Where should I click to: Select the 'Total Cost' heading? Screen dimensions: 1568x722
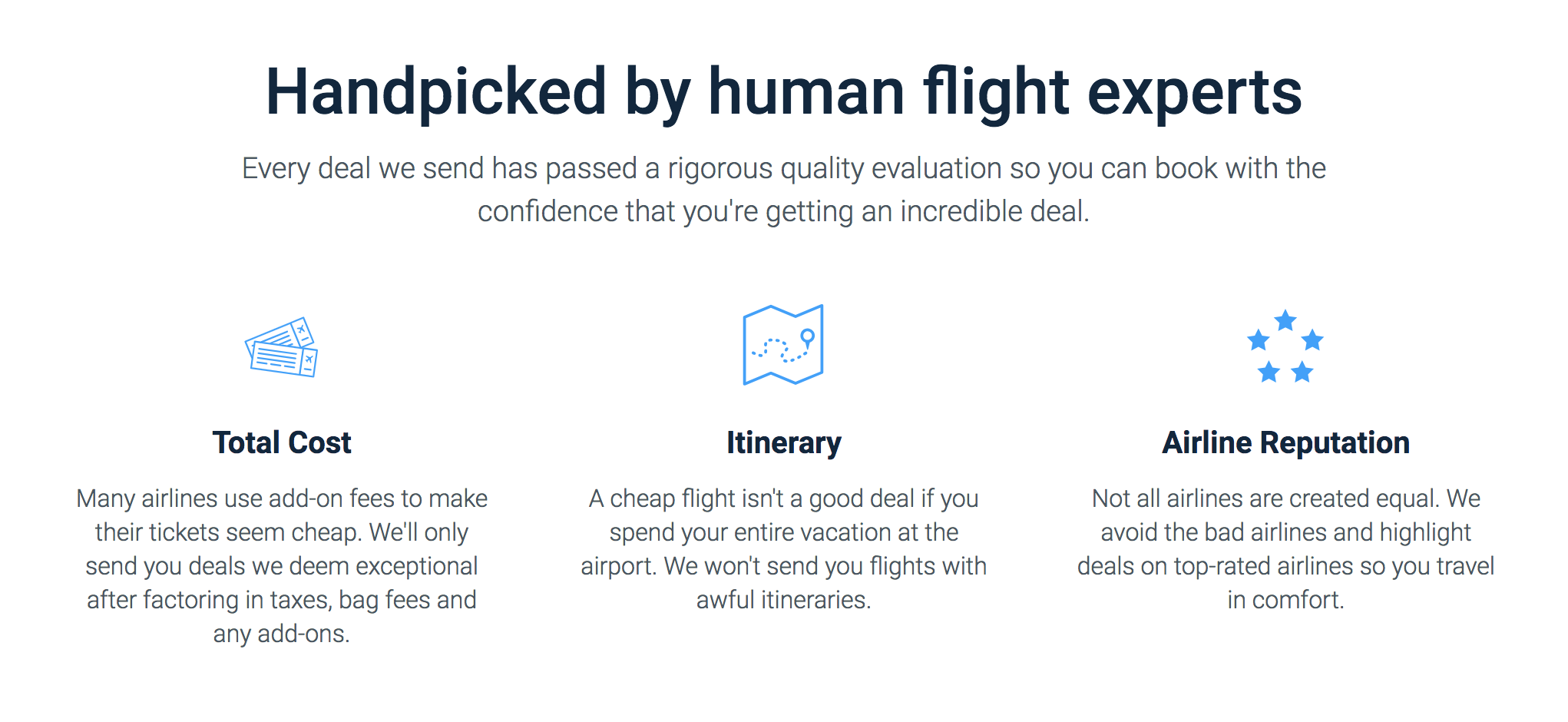coord(282,442)
